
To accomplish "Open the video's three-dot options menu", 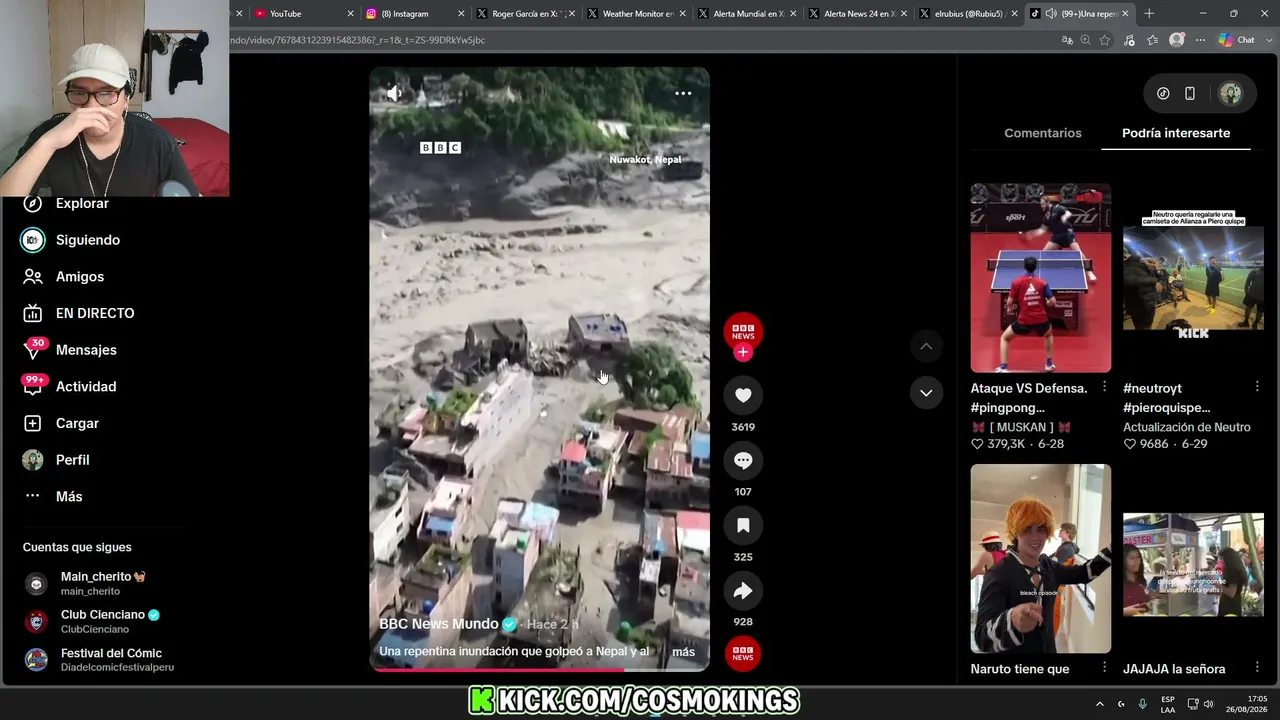I will click(x=683, y=93).
